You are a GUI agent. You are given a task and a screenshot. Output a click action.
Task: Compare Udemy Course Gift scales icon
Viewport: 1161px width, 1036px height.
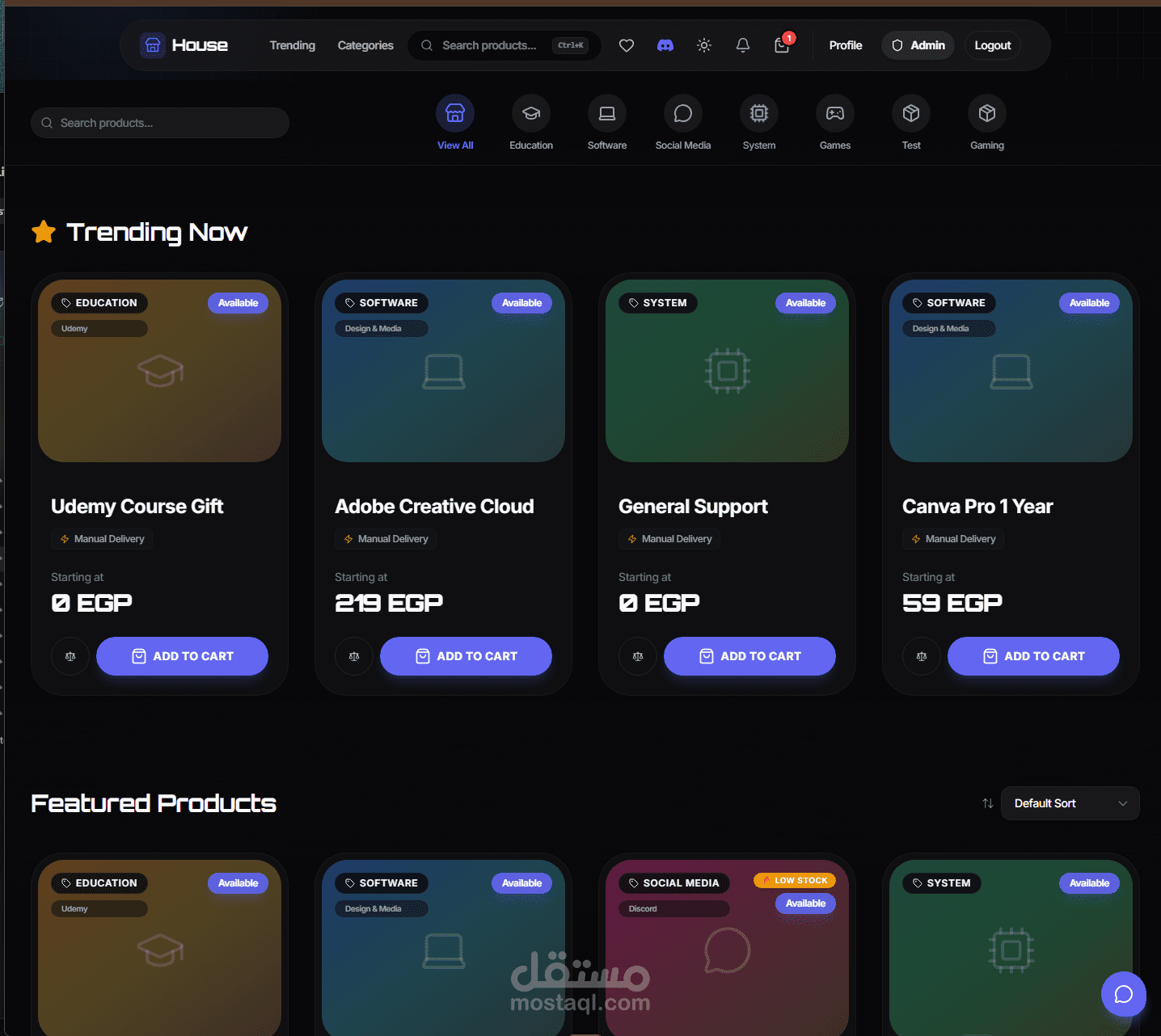[70, 656]
